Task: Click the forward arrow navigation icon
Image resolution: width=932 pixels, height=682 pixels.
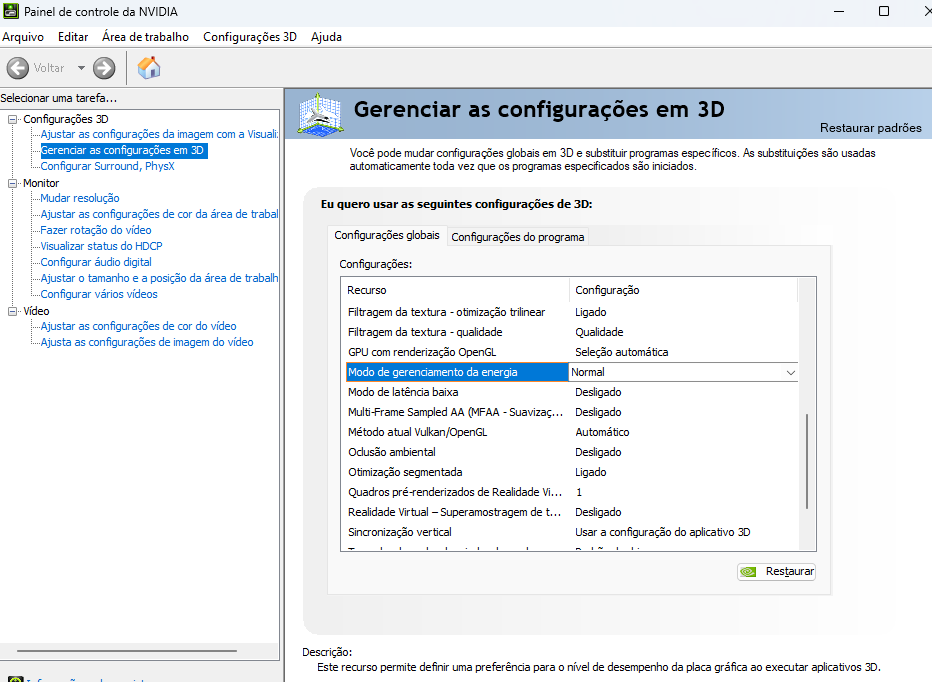Action: (x=104, y=68)
